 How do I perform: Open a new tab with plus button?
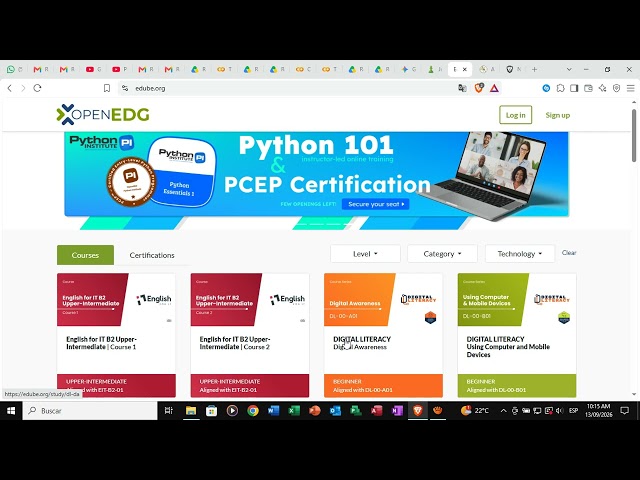pyautogui.click(x=534, y=69)
